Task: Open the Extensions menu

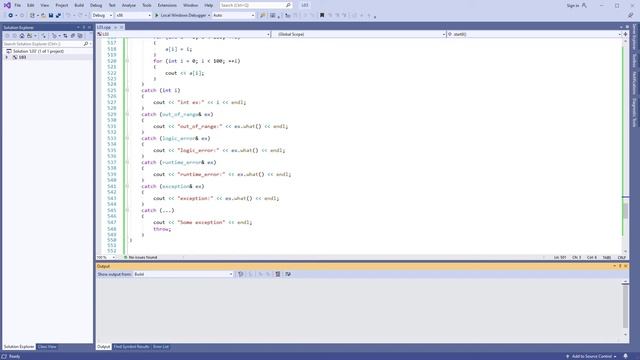Action: coord(167,5)
